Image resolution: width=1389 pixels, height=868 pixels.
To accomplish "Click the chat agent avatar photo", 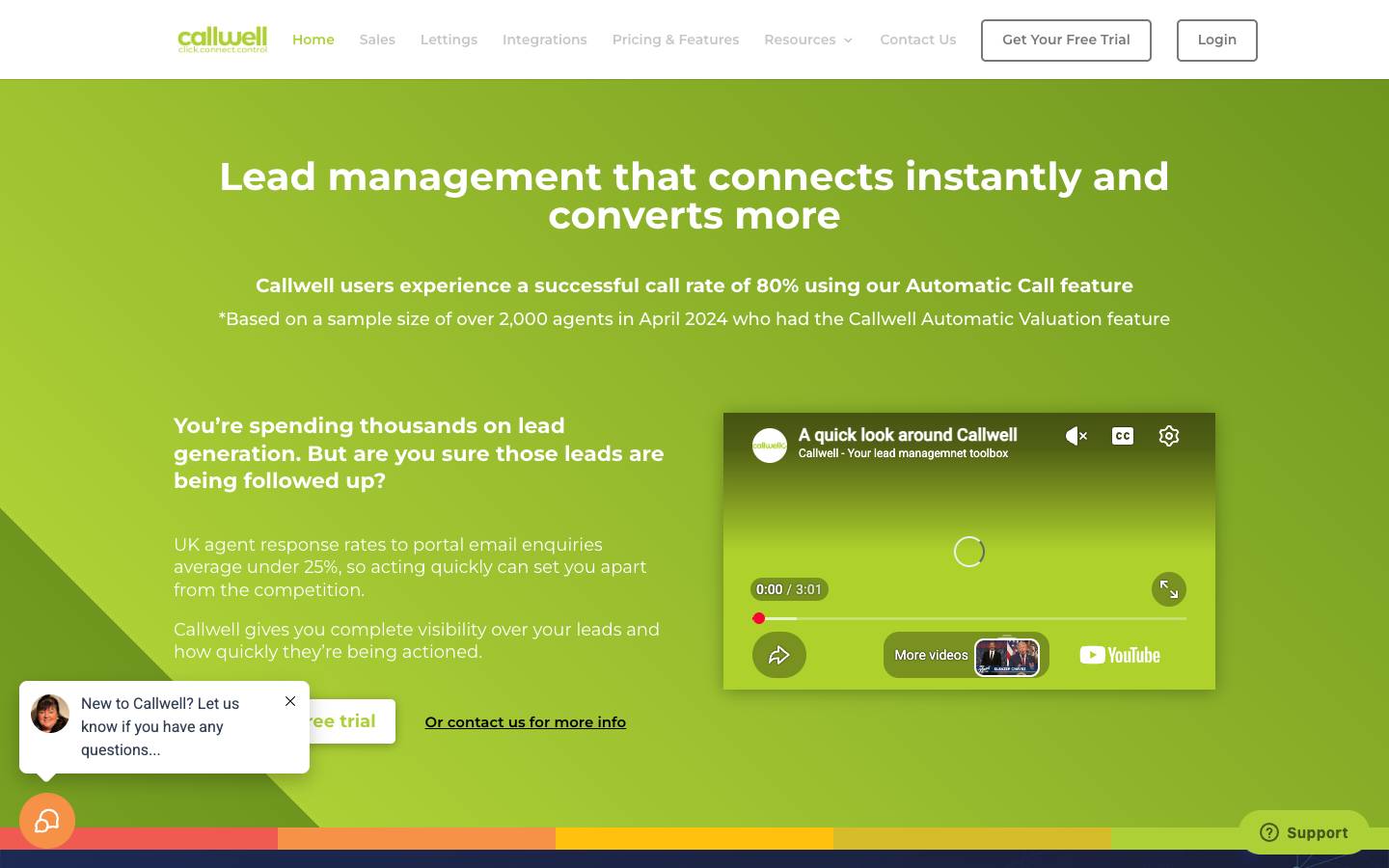I will [50, 714].
